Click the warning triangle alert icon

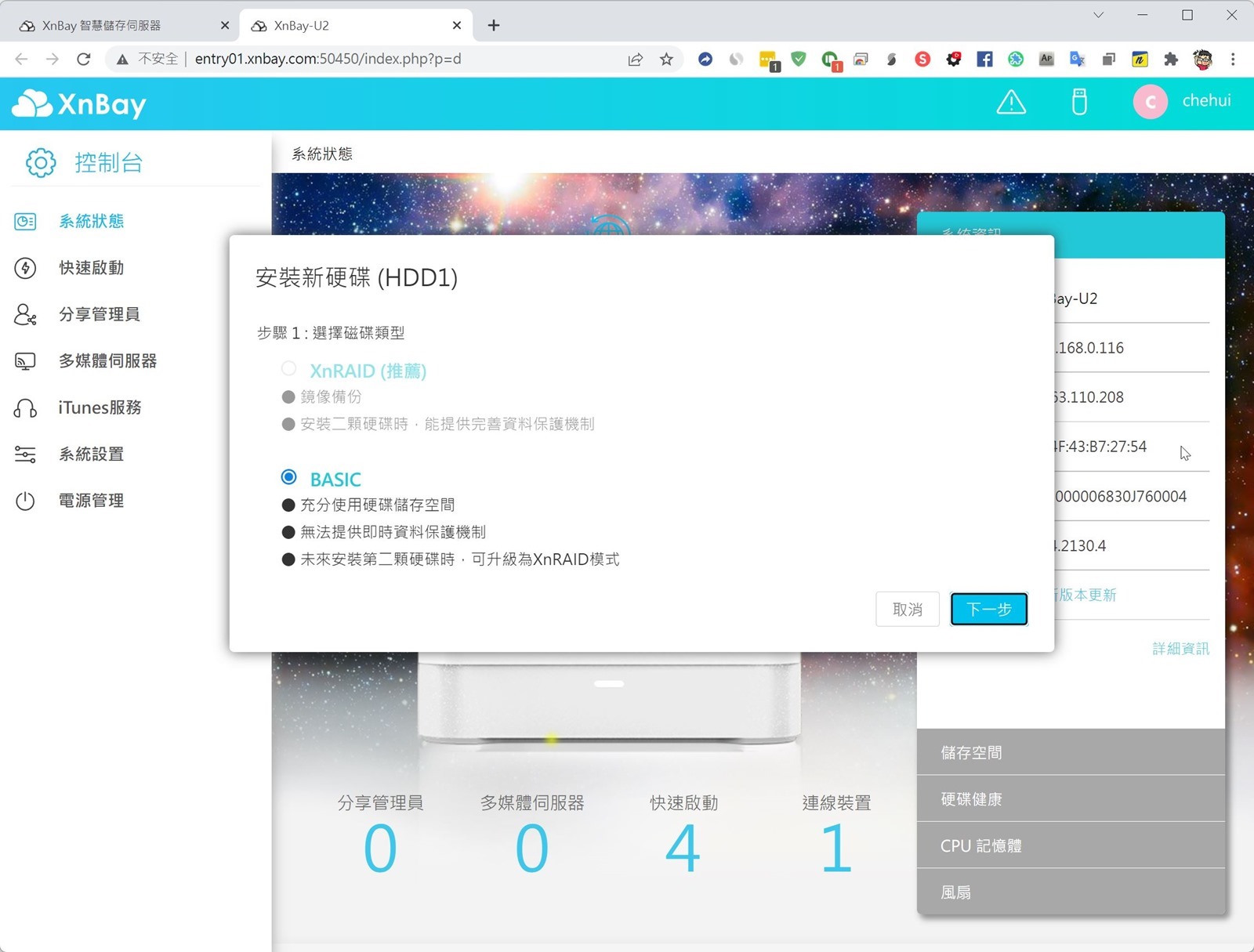click(1011, 102)
